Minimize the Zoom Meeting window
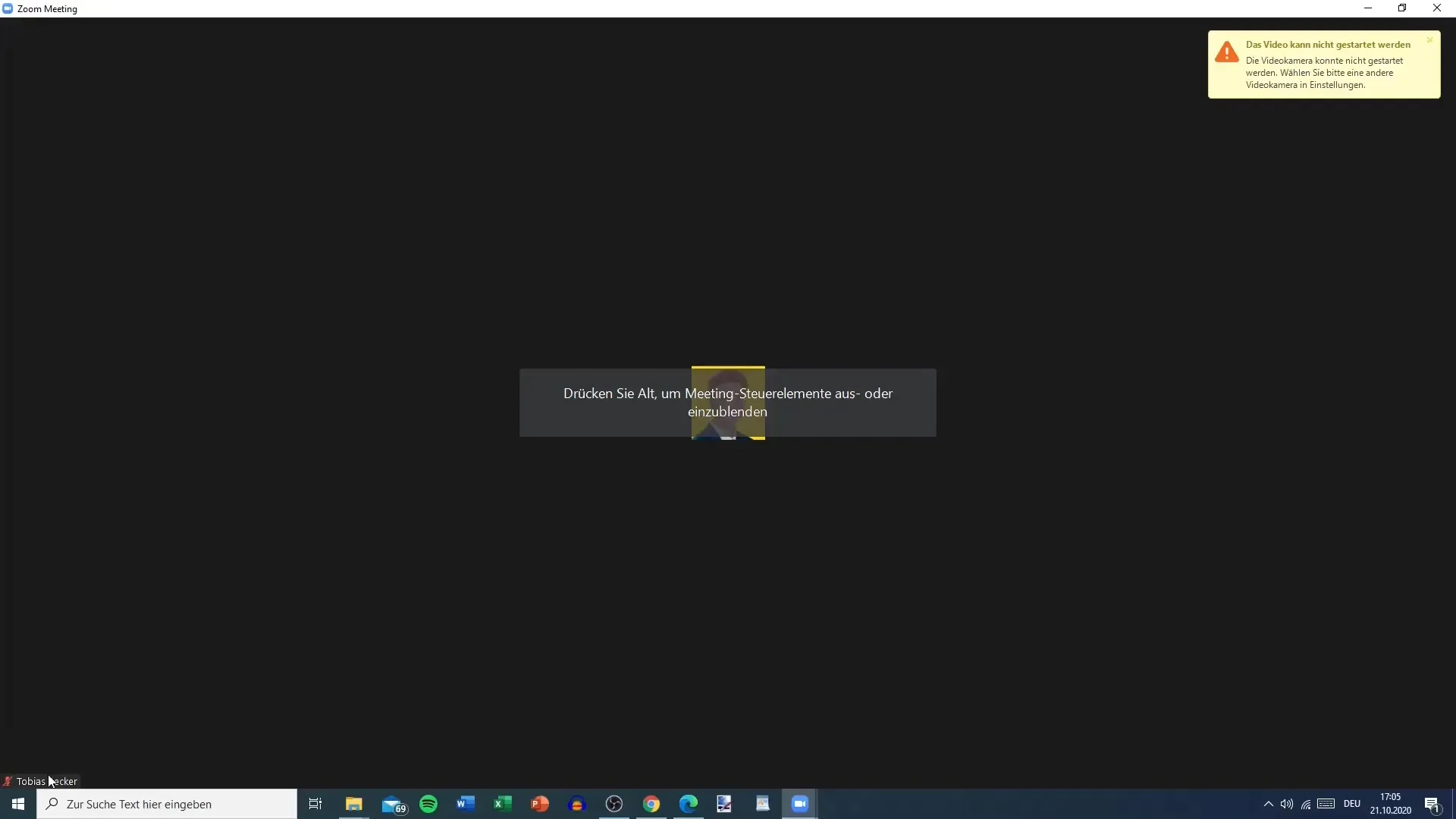The width and height of the screenshot is (1456, 819). (x=1368, y=8)
